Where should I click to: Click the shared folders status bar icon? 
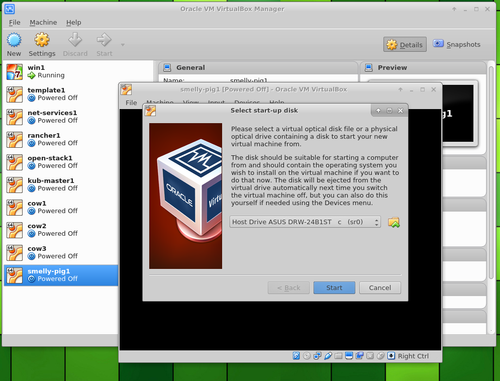[338, 356]
